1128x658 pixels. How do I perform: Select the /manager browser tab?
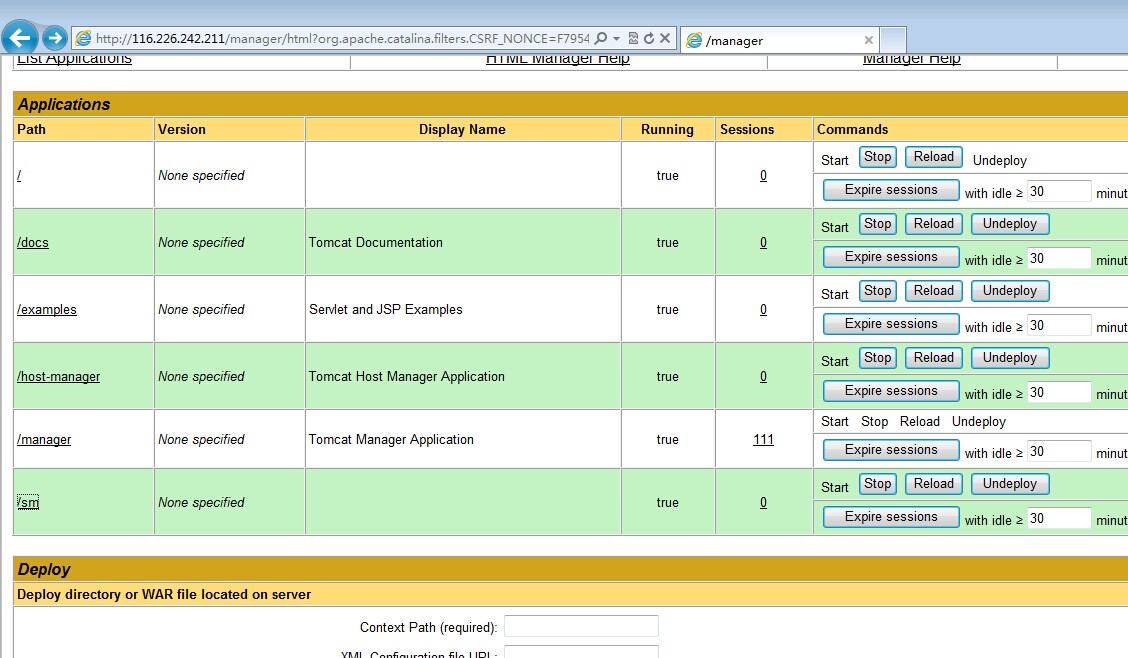pos(779,40)
